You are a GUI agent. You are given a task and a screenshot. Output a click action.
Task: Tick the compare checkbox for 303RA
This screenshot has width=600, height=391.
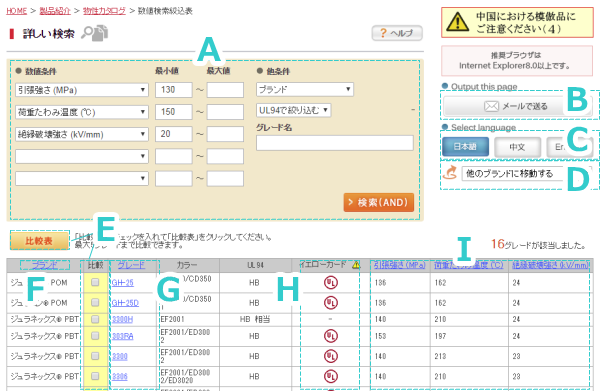click(95, 336)
